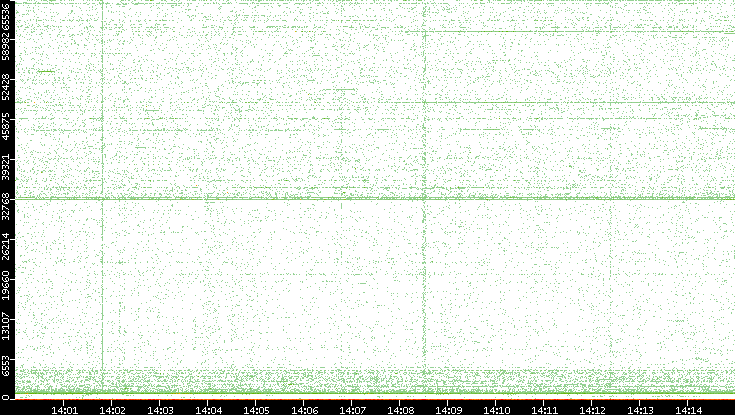Click the 14:11 label on time axis
This screenshot has height=415, width=735.
(x=545, y=410)
